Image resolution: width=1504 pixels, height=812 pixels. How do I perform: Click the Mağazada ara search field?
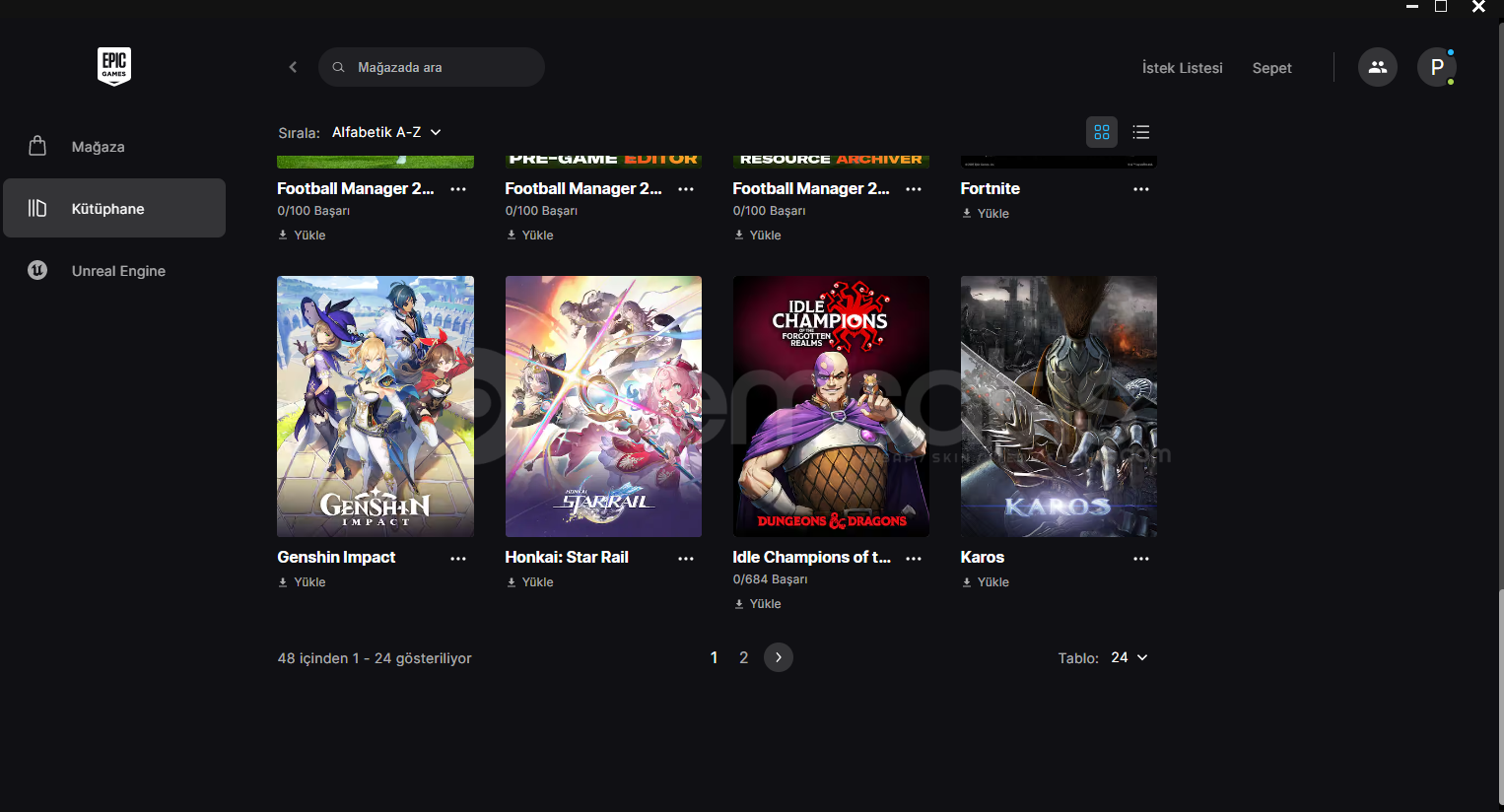click(432, 67)
